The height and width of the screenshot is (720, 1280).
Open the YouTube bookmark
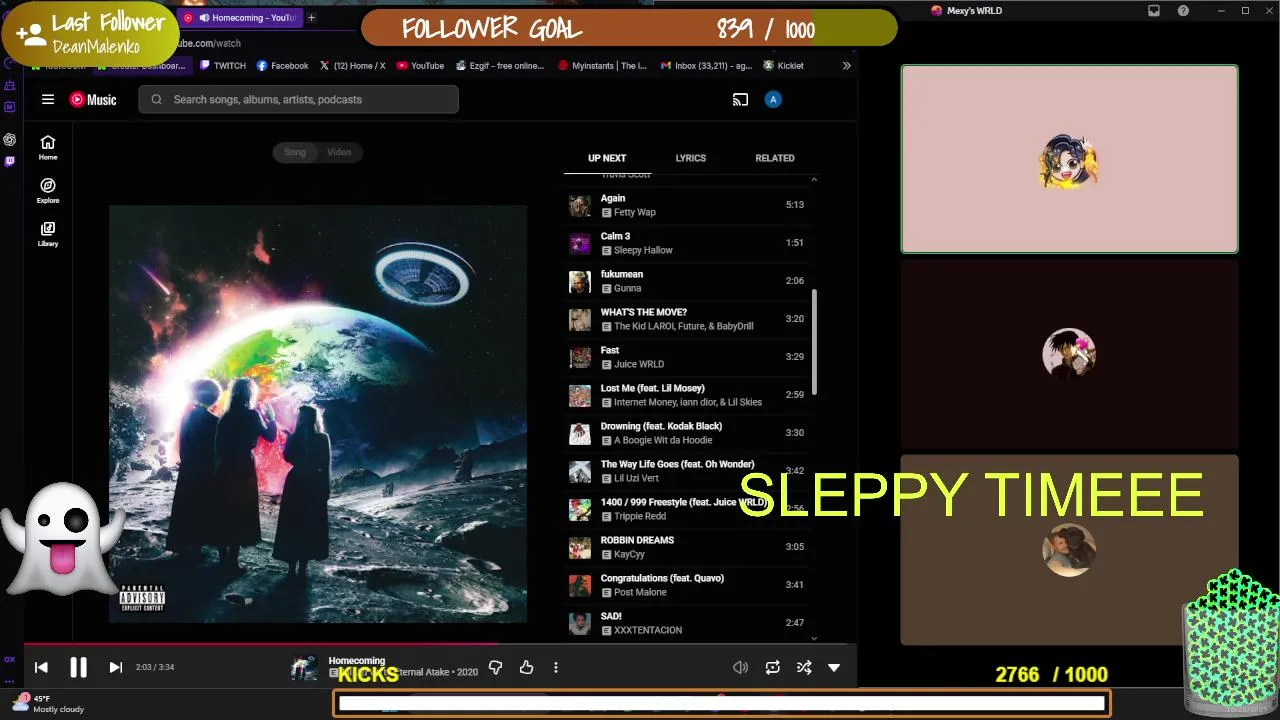pyautogui.click(x=421, y=66)
